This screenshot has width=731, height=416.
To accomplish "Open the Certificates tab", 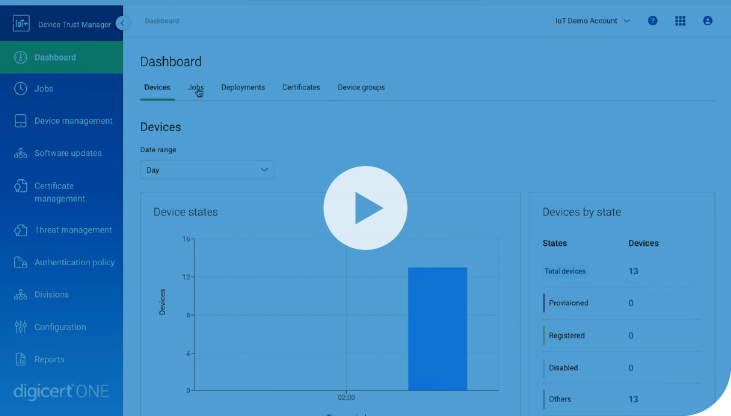I will pyautogui.click(x=301, y=87).
